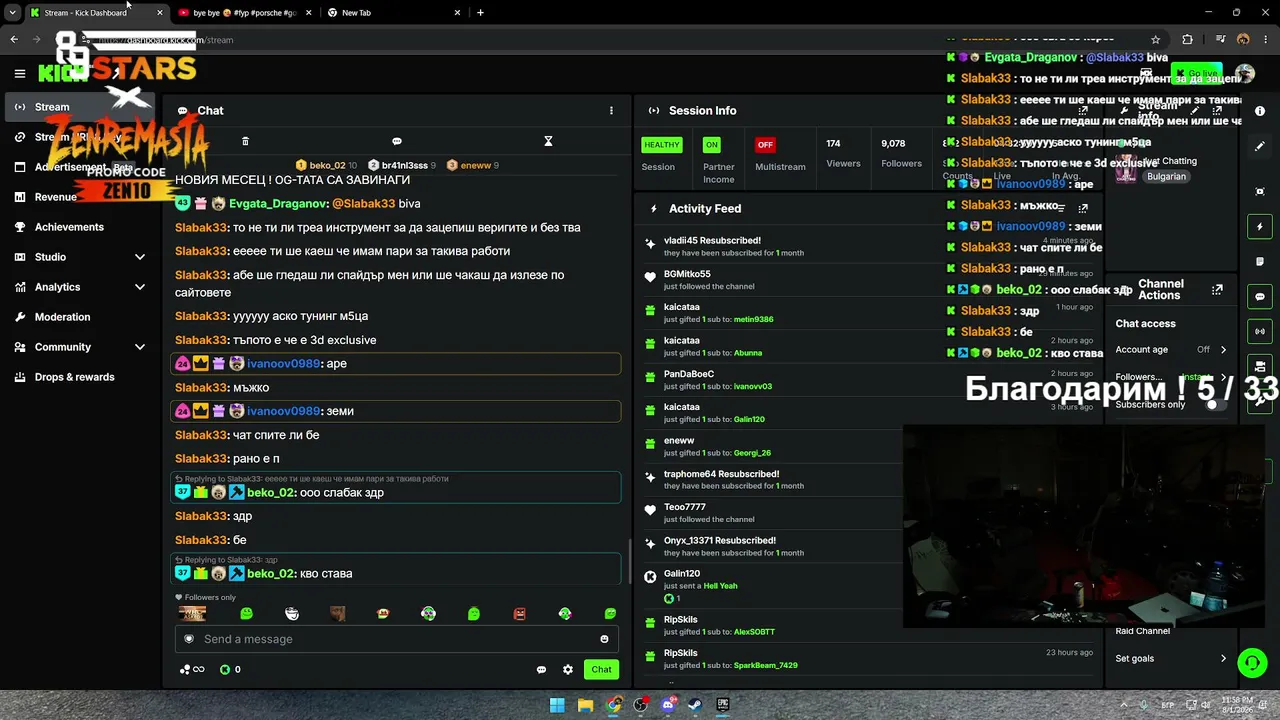Open File Explorer from the taskbar

tap(585, 705)
